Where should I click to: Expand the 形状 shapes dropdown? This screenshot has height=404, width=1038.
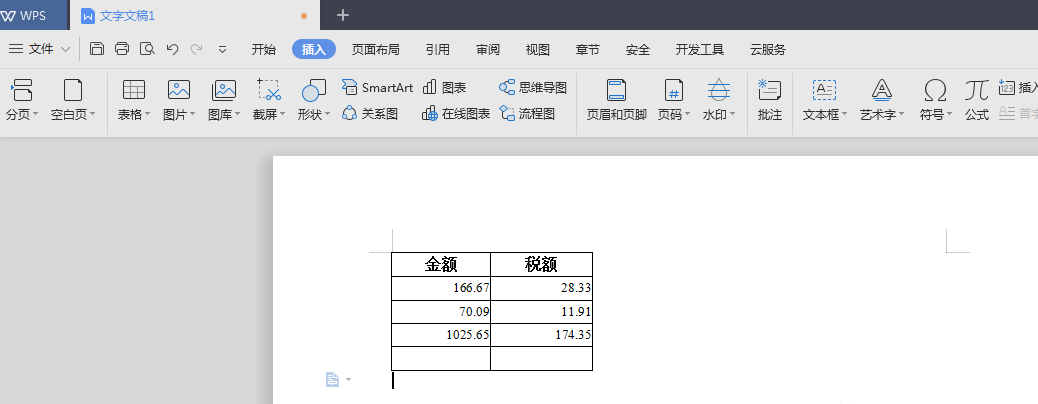pos(313,115)
